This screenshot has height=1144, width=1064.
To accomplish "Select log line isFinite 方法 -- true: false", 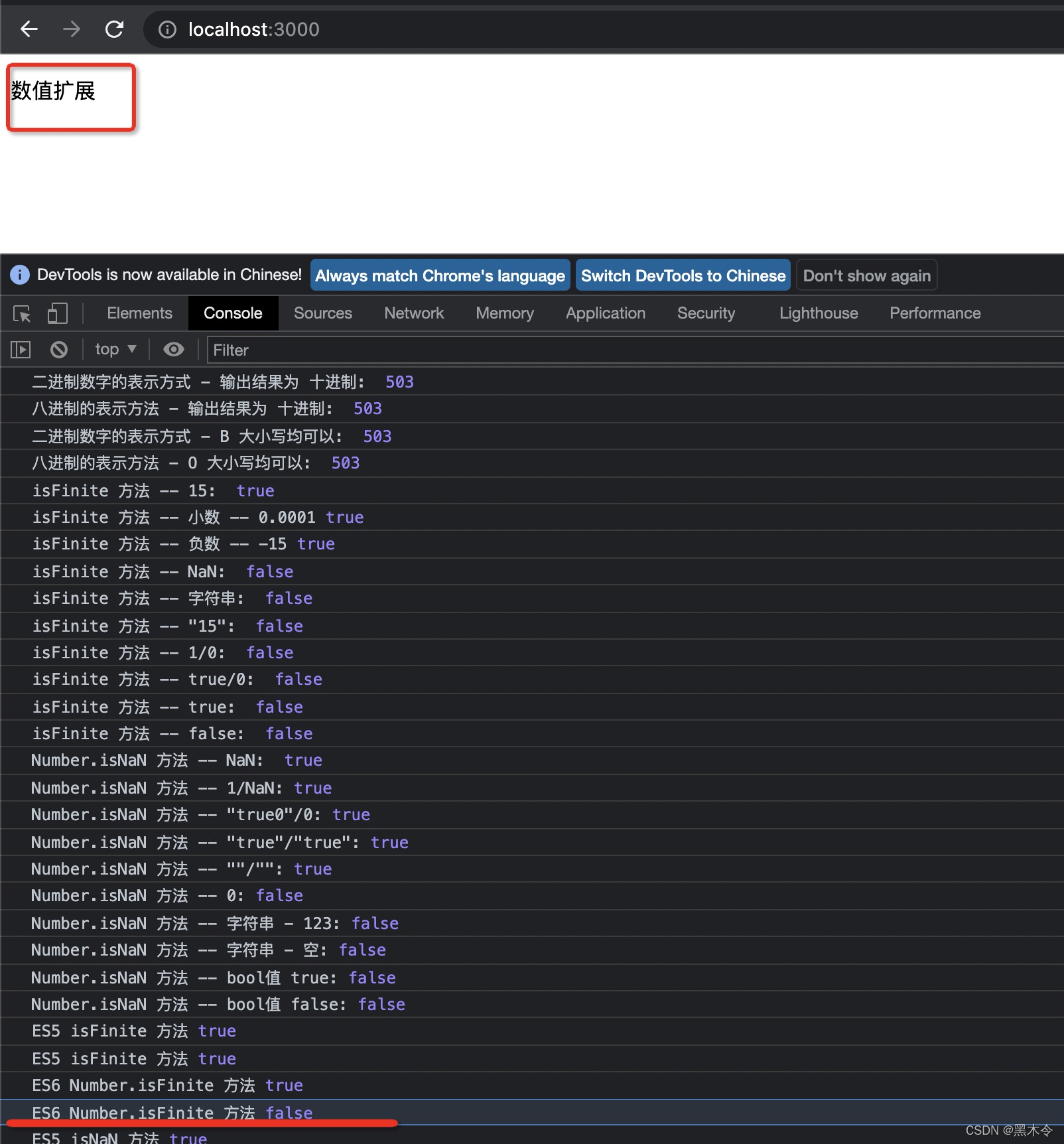I will [x=532, y=707].
